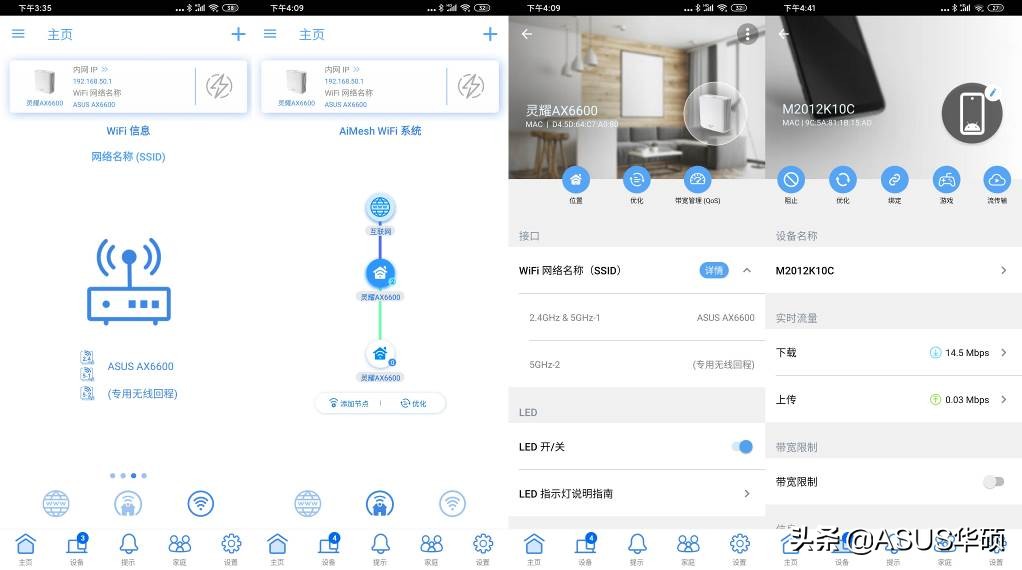Tap AiMesh WiFi 系统 heading
This screenshot has height=570, width=1022.
[x=380, y=131]
